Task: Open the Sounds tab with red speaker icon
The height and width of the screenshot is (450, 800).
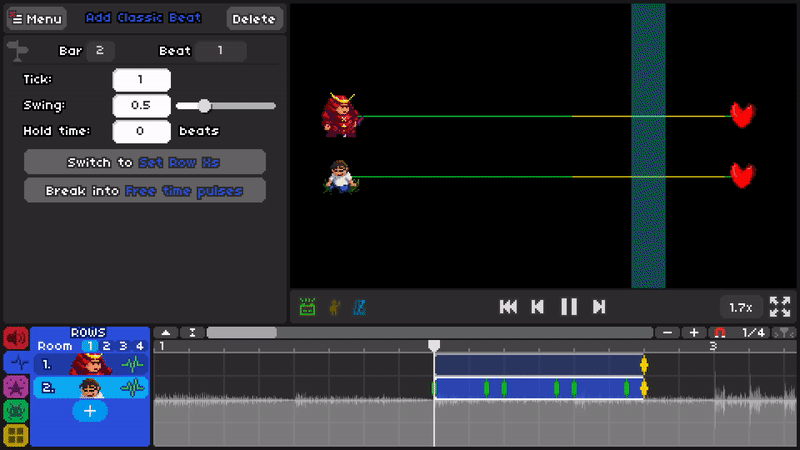Action: click(15, 338)
